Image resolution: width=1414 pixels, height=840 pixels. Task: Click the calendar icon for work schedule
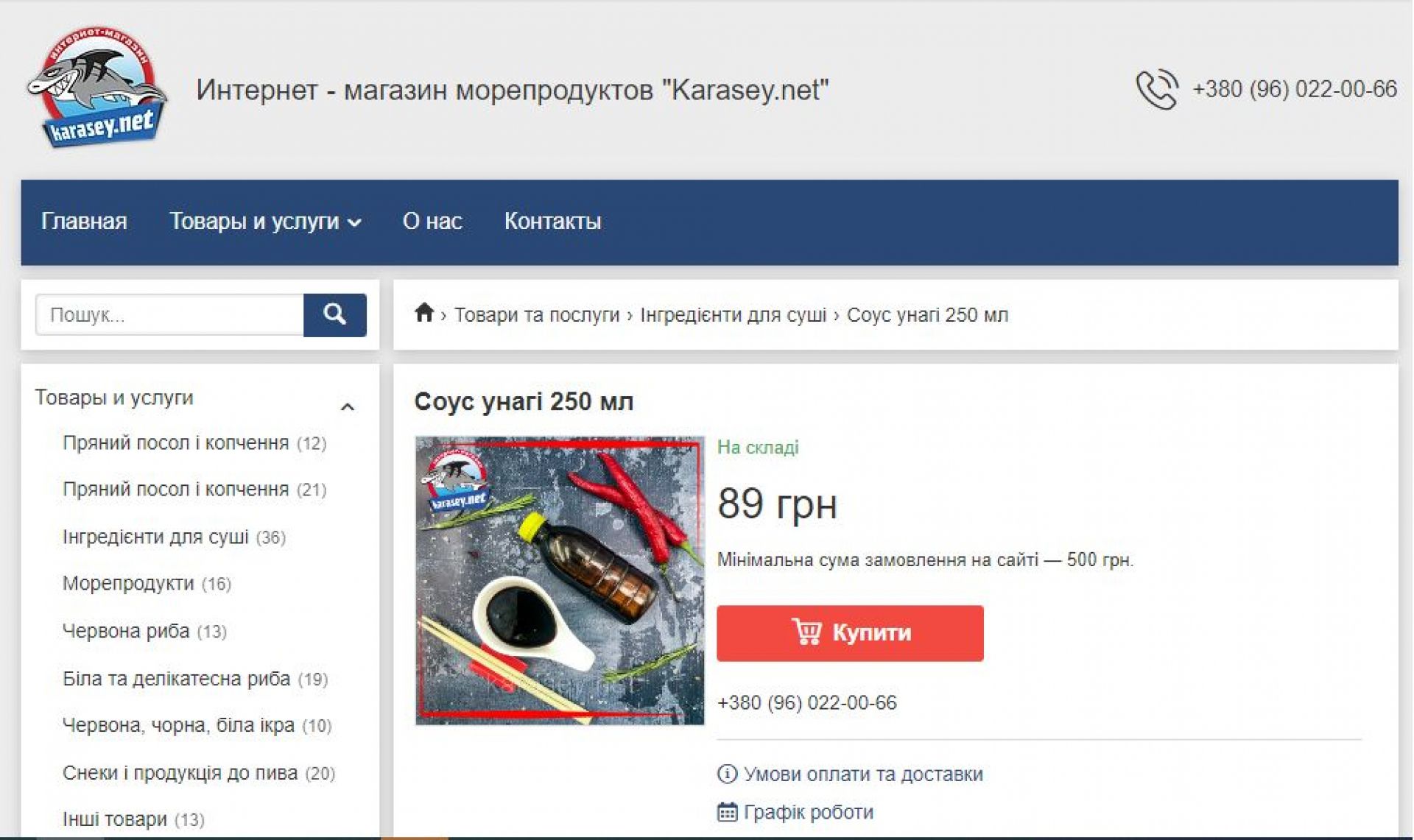[726, 812]
